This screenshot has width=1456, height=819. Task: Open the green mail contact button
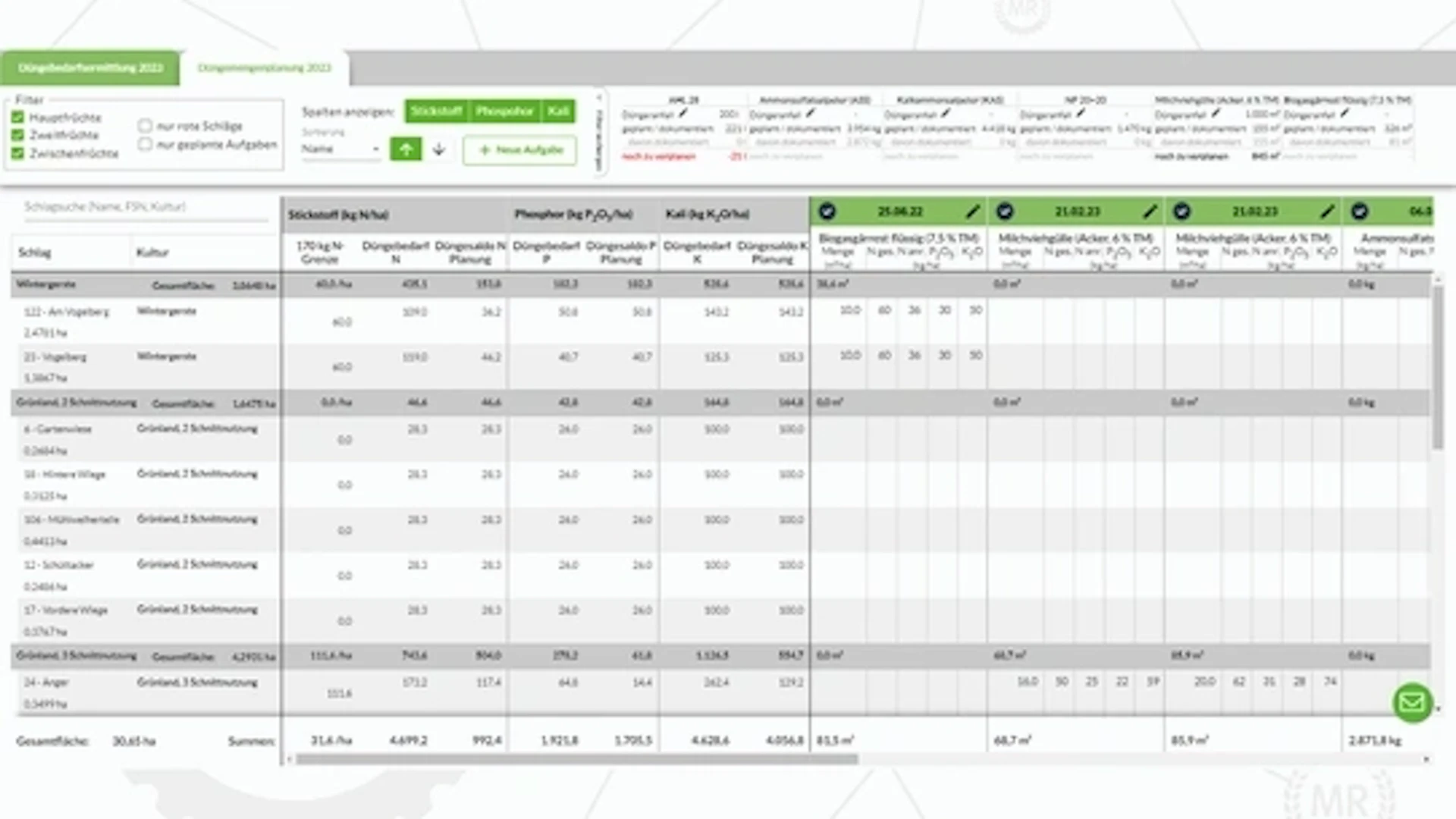(x=1412, y=703)
